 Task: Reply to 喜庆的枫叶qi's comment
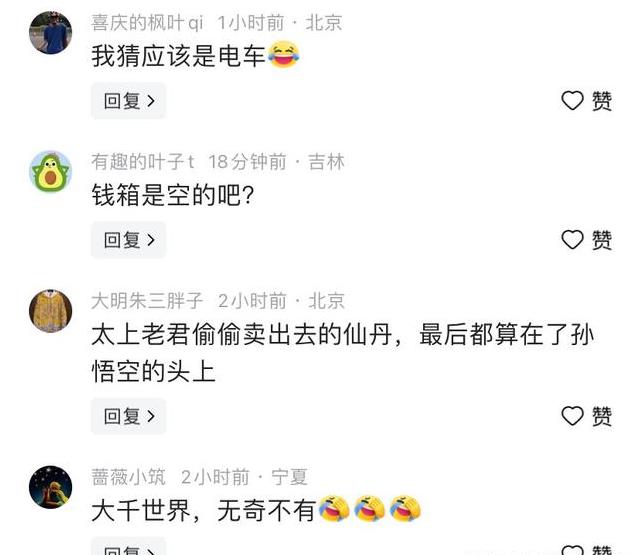(x=129, y=101)
